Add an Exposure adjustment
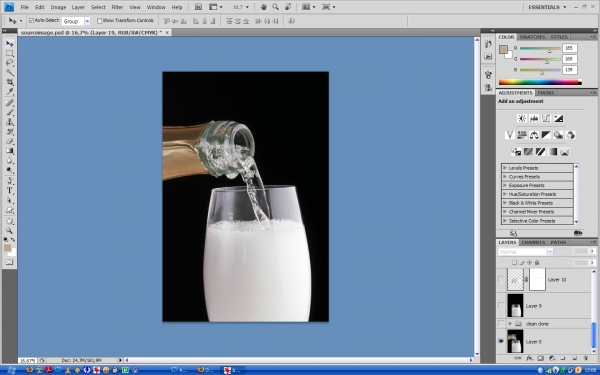The height and width of the screenshot is (375, 600). [x=558, y=118]
